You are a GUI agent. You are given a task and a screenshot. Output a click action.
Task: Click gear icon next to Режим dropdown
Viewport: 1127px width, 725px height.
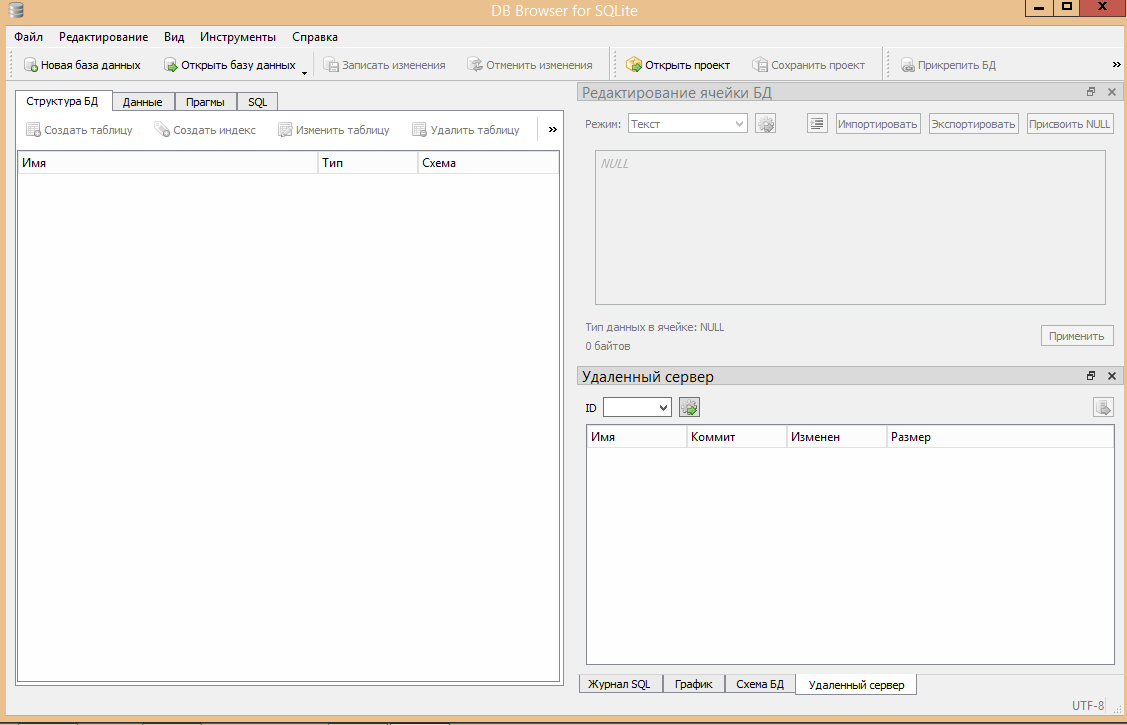pos(765,124)
